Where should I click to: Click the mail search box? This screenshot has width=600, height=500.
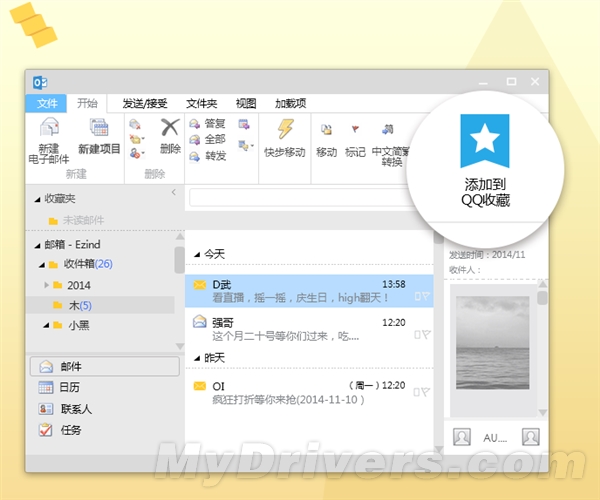[x=300, y=198]
